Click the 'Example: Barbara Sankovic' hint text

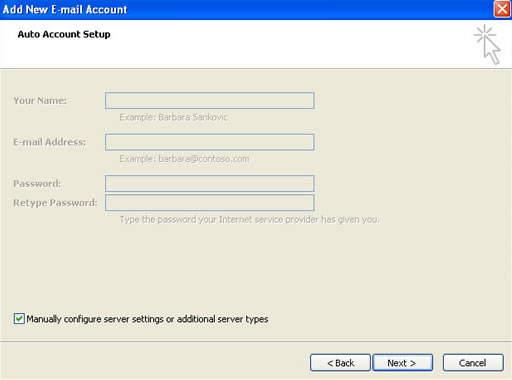coord(173,117)
